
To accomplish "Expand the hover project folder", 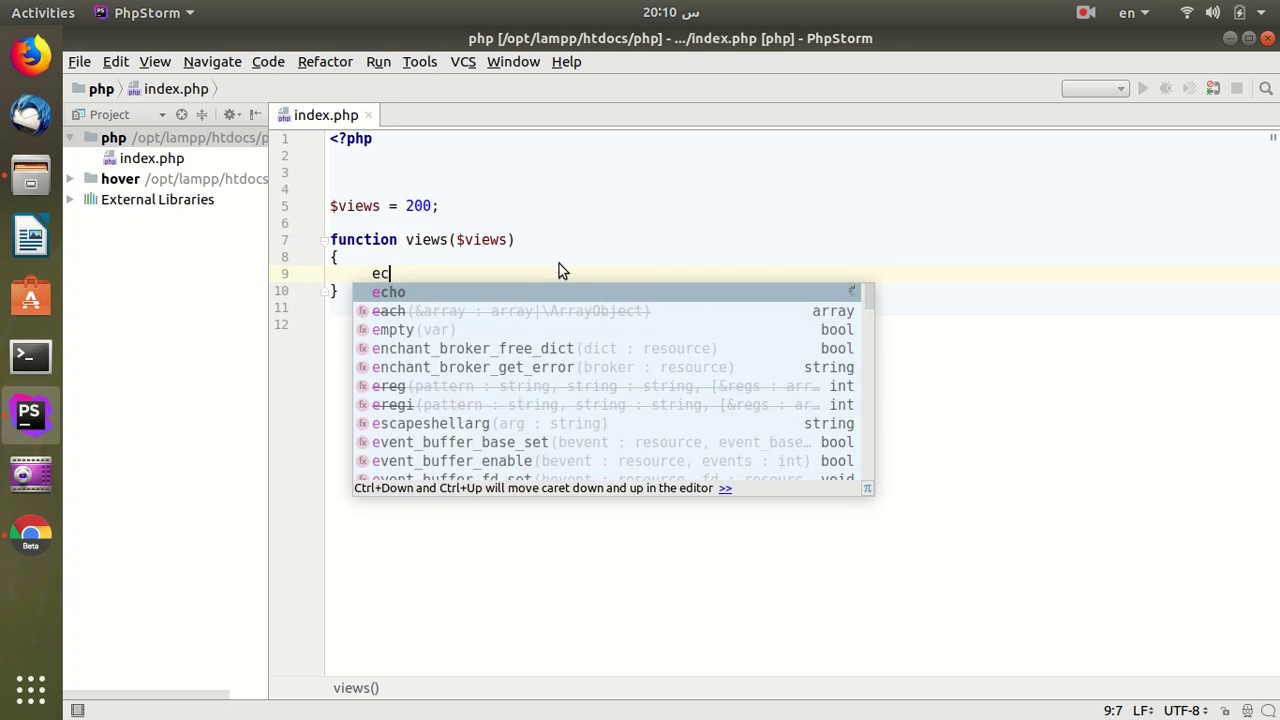I will 70,179.
